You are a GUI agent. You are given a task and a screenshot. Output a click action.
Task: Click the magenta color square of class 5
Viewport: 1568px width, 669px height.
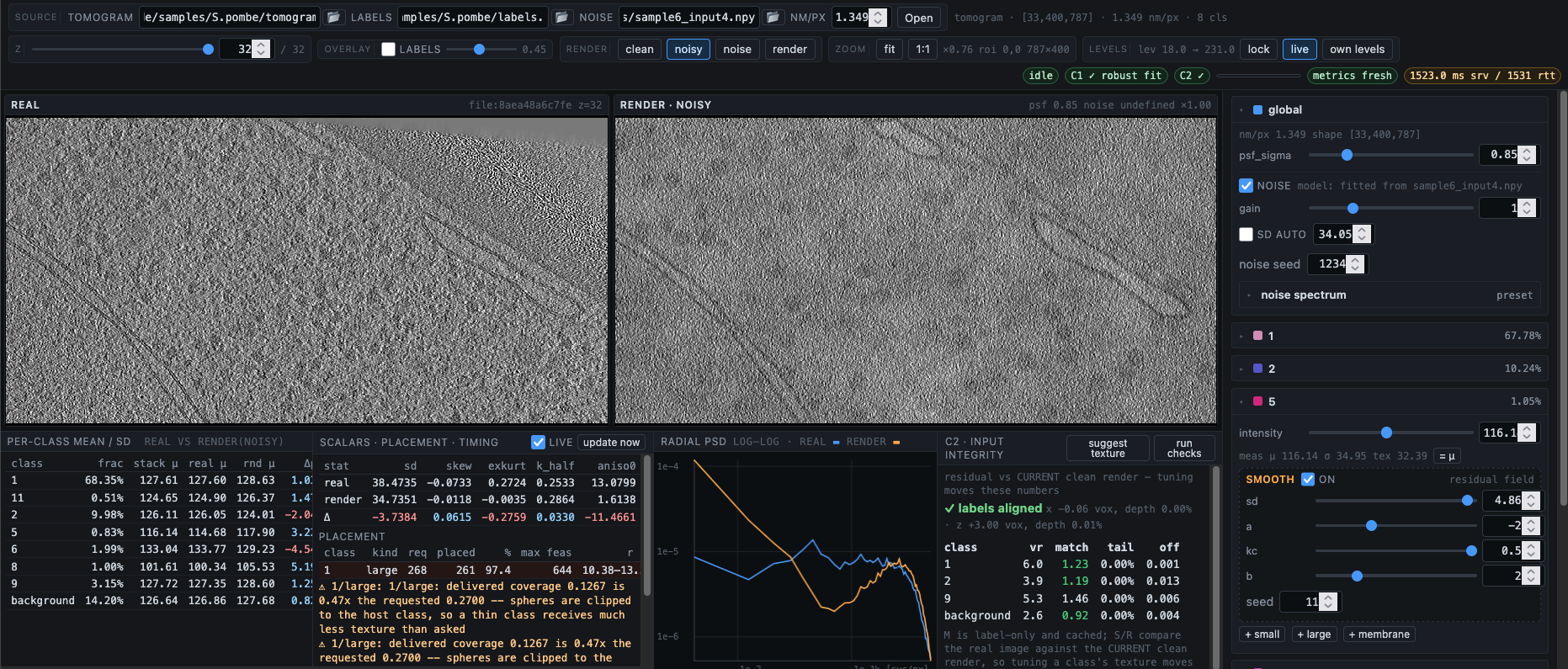1257,401
